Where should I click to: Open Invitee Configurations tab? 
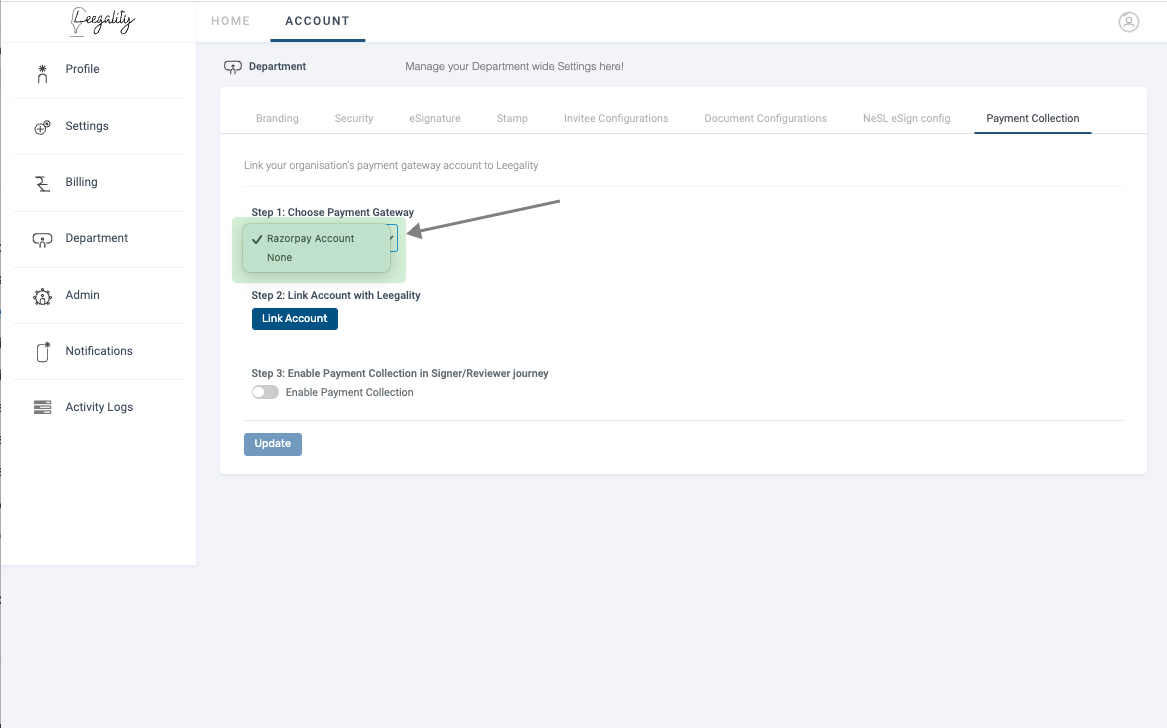616,118
